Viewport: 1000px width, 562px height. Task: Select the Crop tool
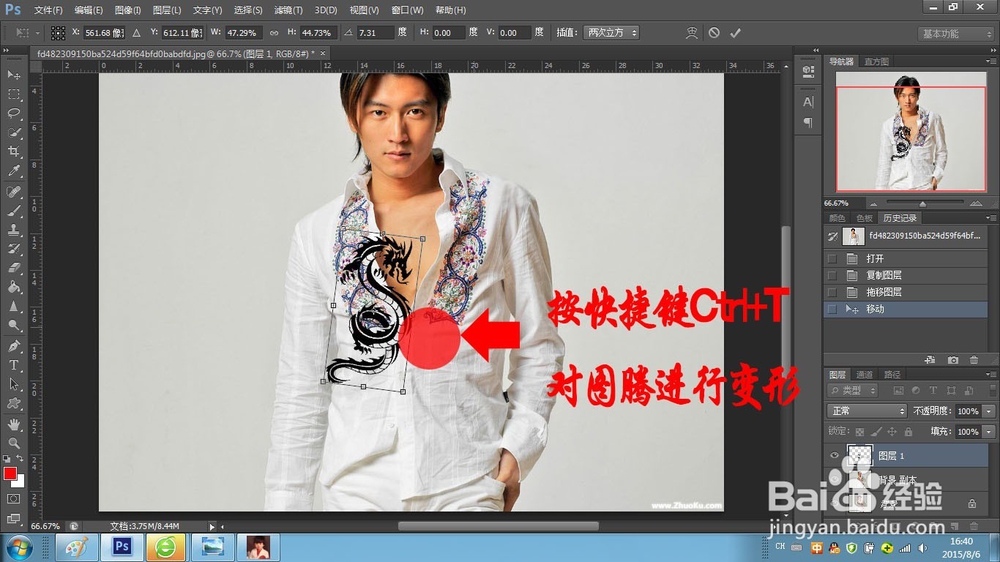[13, 152]
